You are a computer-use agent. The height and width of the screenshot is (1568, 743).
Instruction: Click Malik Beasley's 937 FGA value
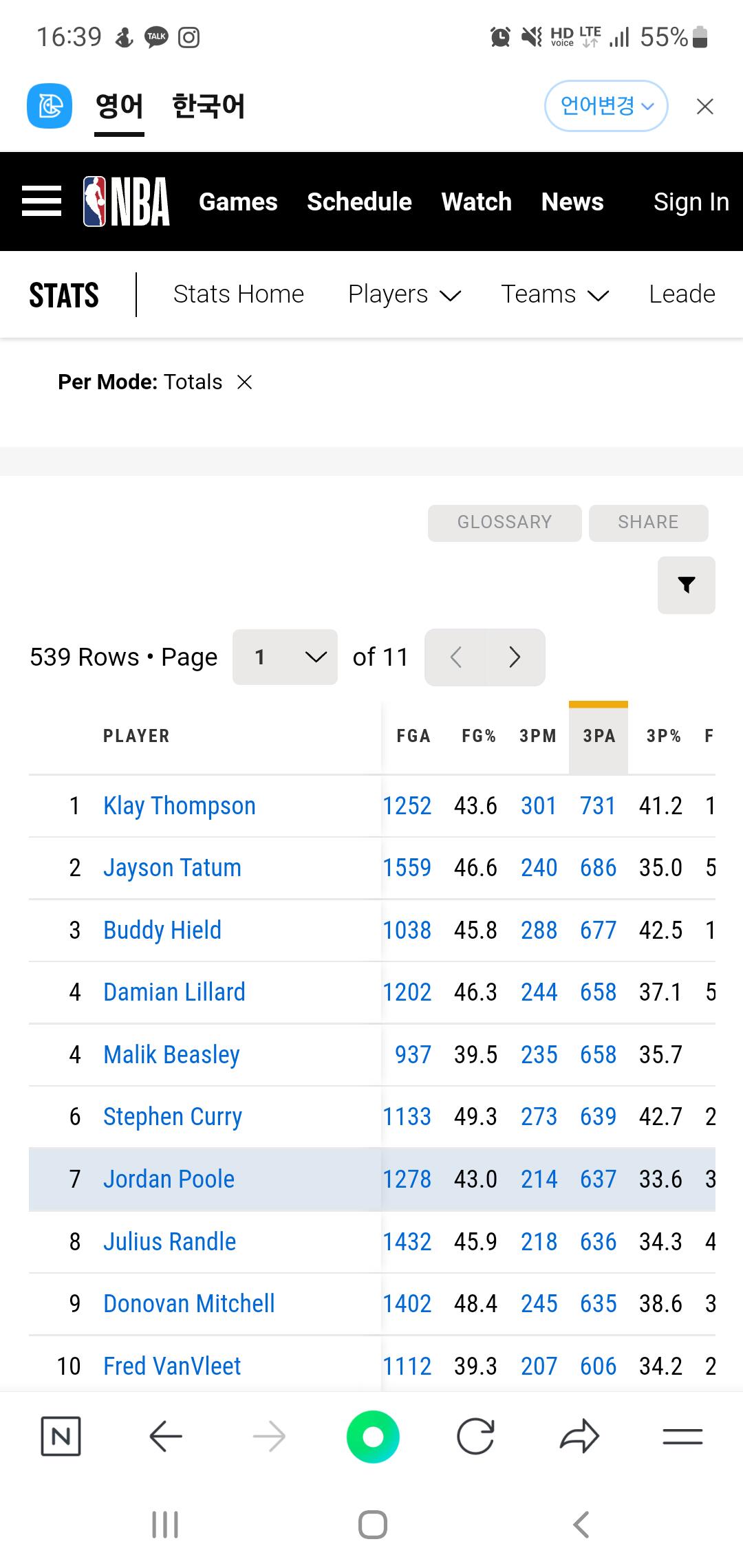click(x=413, y=1055)
